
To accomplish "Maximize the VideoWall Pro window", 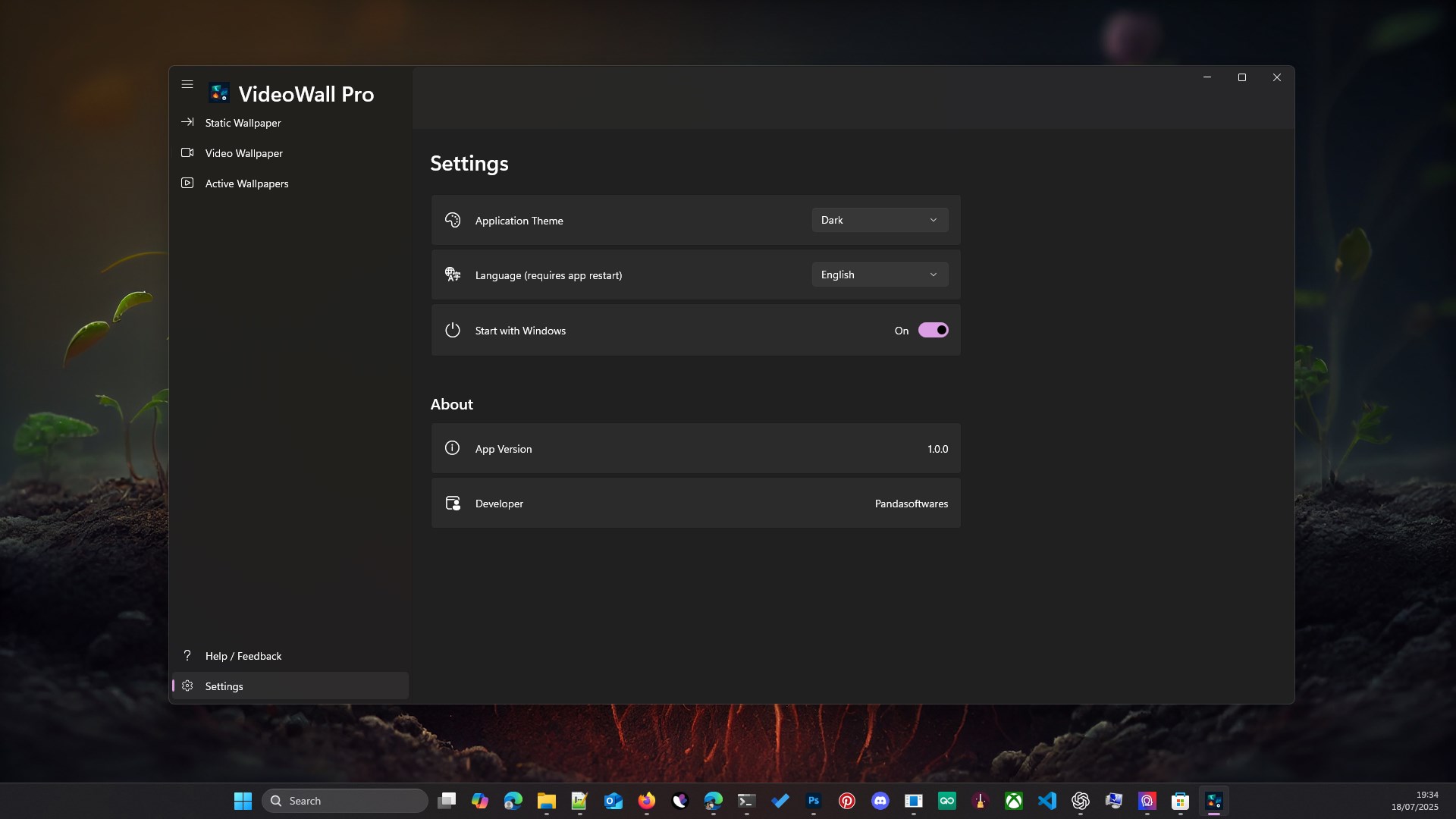I will pyautogui.click(x=1242, y=77).
